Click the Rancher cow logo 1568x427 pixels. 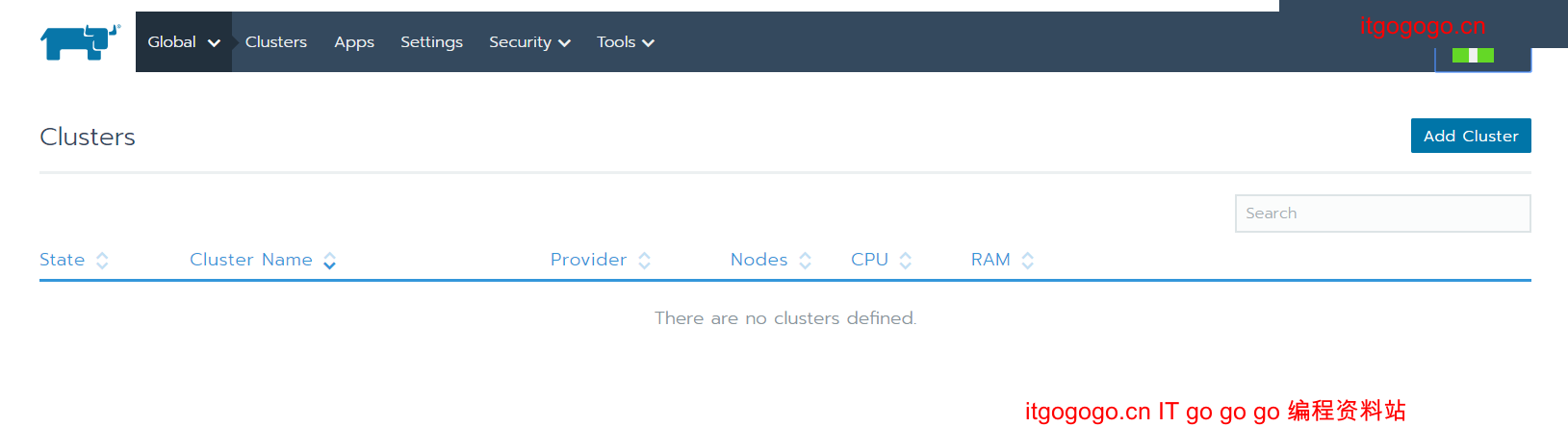79,42
